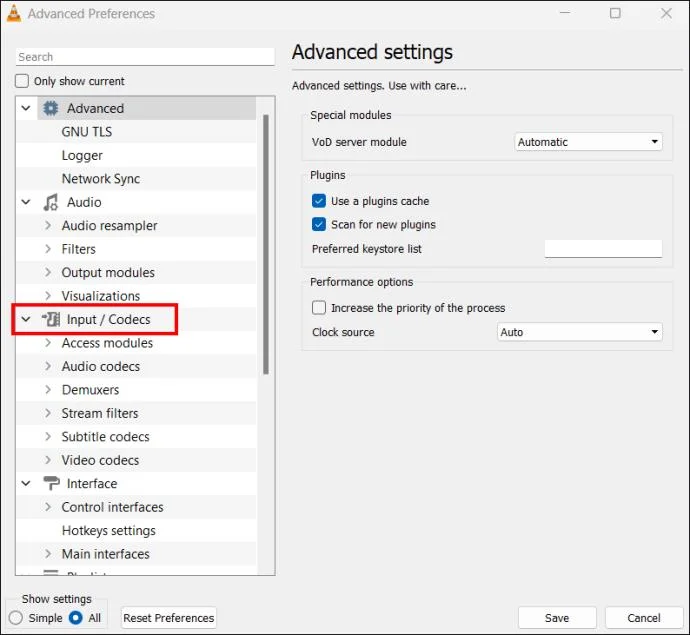Expand the Output modules node

coord(48,272)
